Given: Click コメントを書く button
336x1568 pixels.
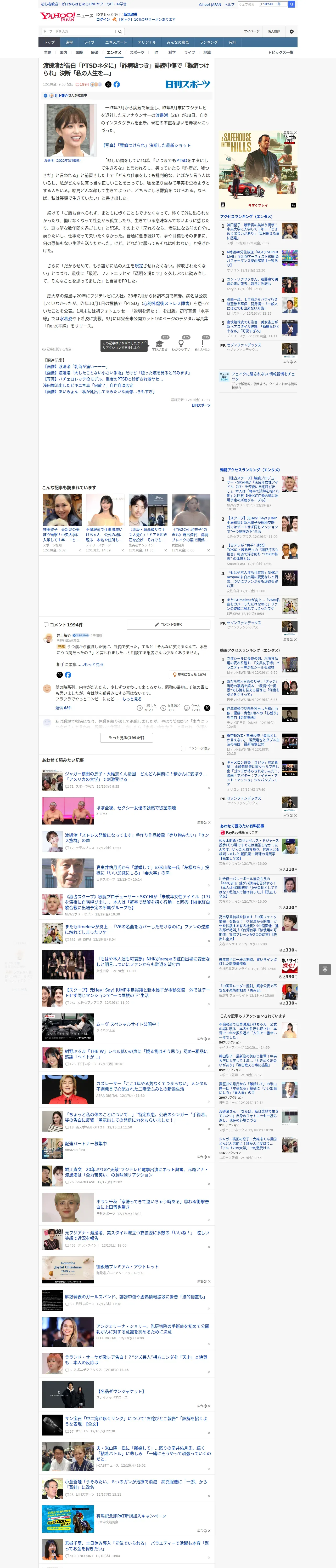Looking at the screenshot, I should click(x=169, y=625).
